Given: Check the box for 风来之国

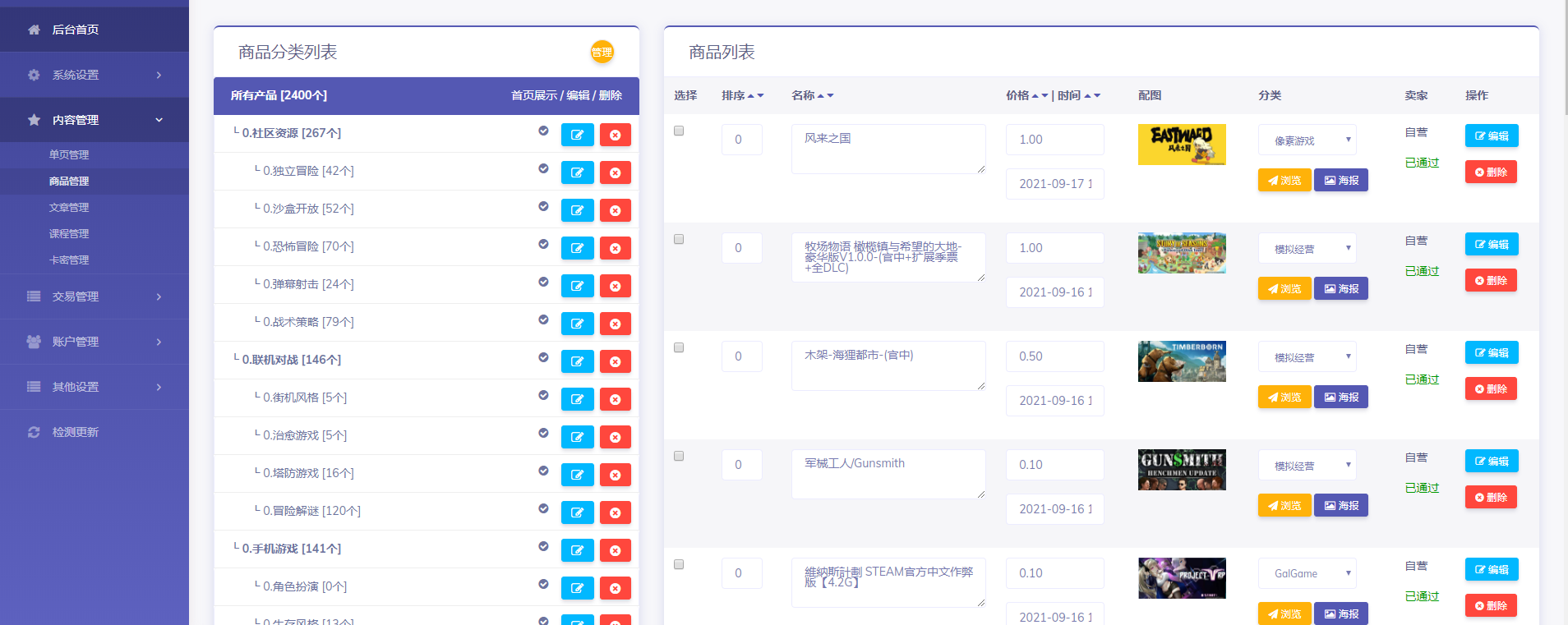Looking at the screenshot, I should click(679, 131).
